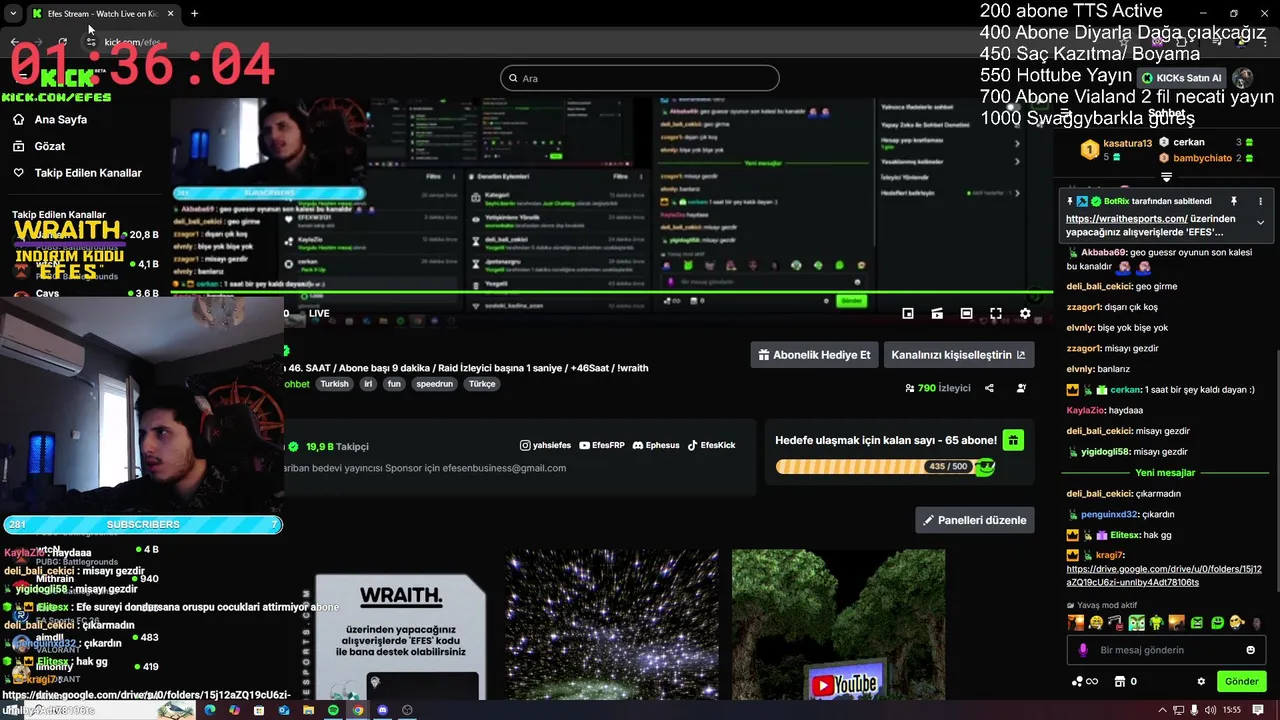Unpin the BotRix pinned message

point(1234,201)
